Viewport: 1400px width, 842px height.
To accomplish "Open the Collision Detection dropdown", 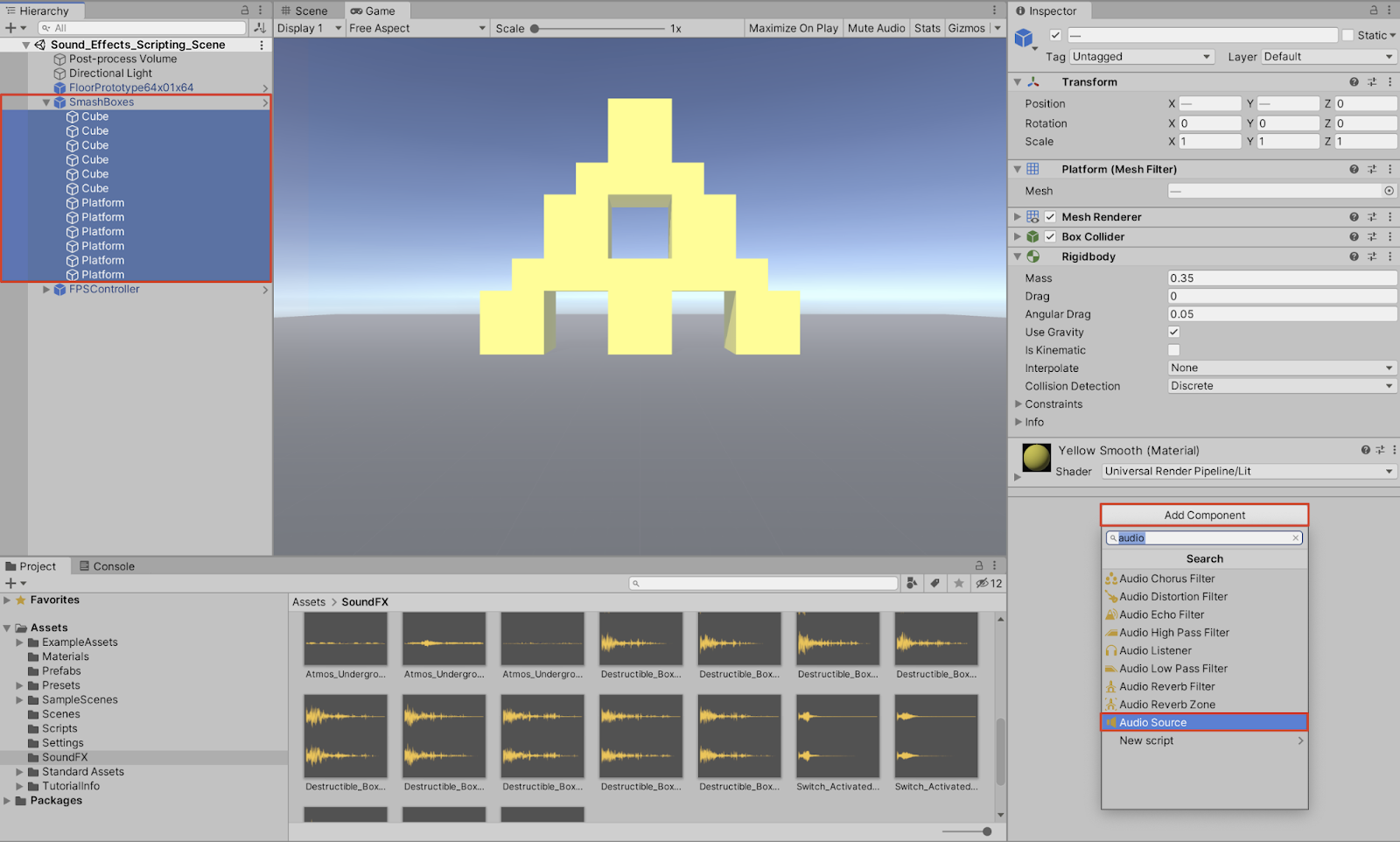I will coord(1282,386).
